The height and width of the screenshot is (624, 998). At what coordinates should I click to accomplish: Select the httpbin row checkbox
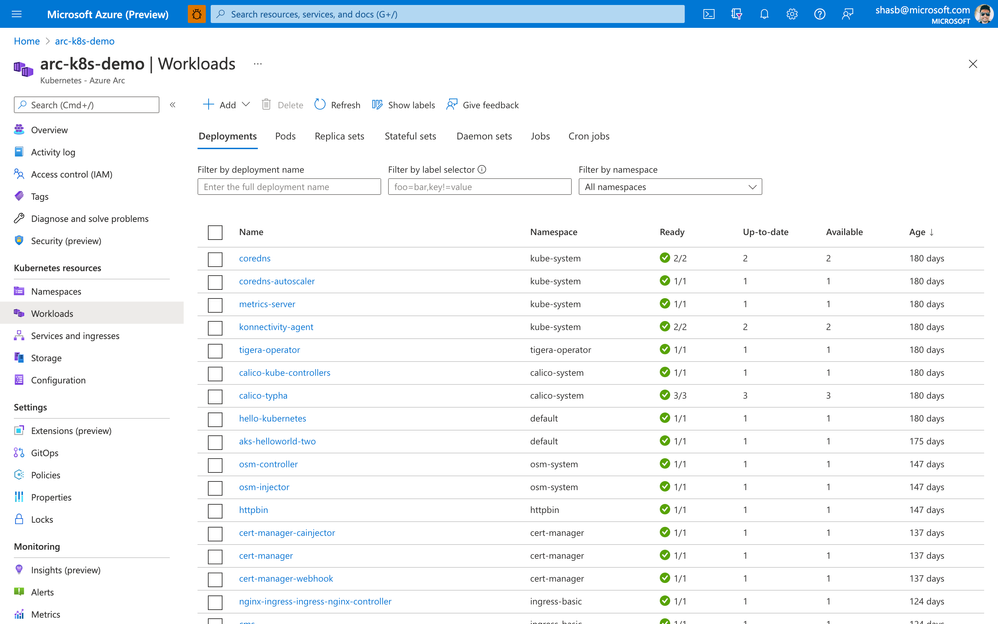click(x=215, y=511)
